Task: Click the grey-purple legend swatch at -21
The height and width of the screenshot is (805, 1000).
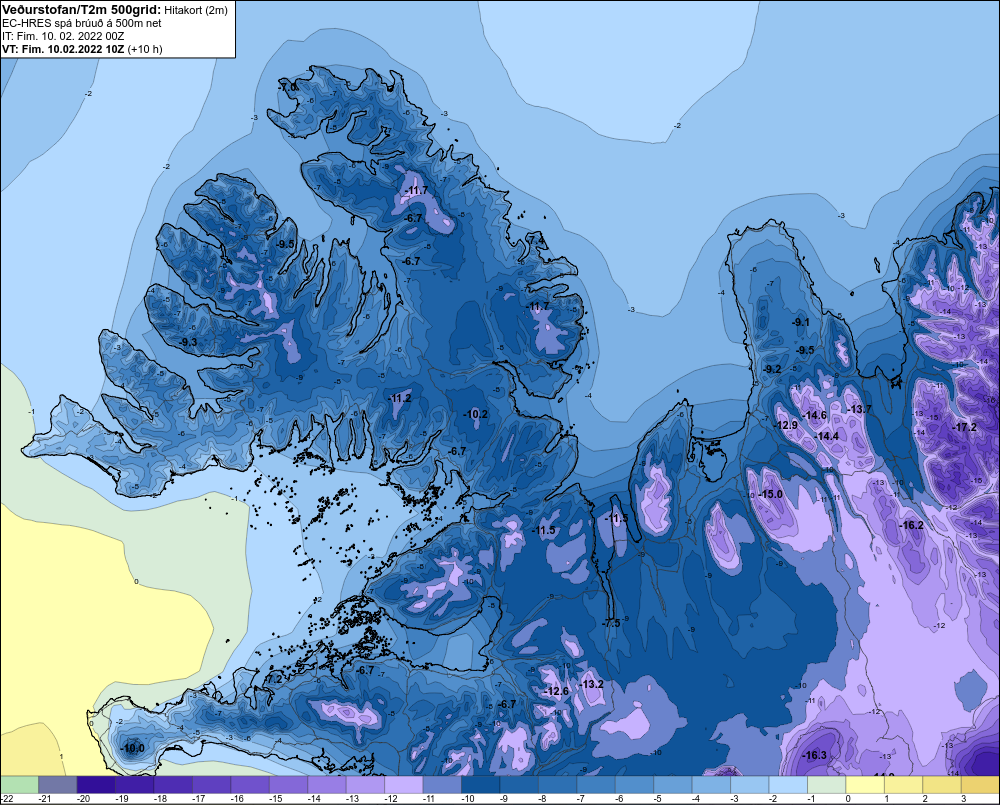Action: [57, 784]
